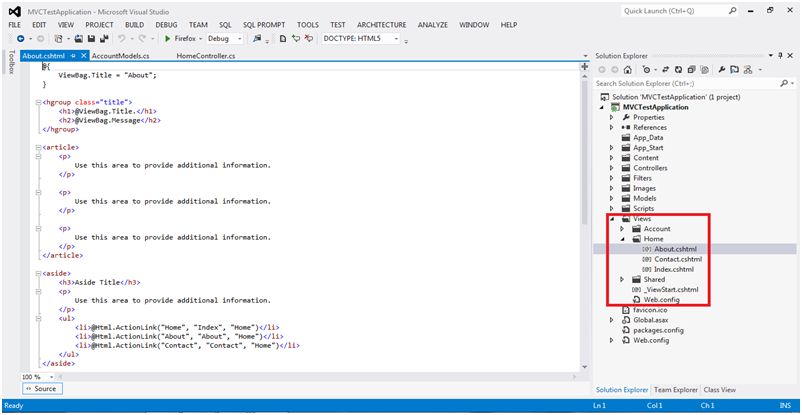
Task: Switch to the AccountModels.cs tab
Action: pos(121,55)
